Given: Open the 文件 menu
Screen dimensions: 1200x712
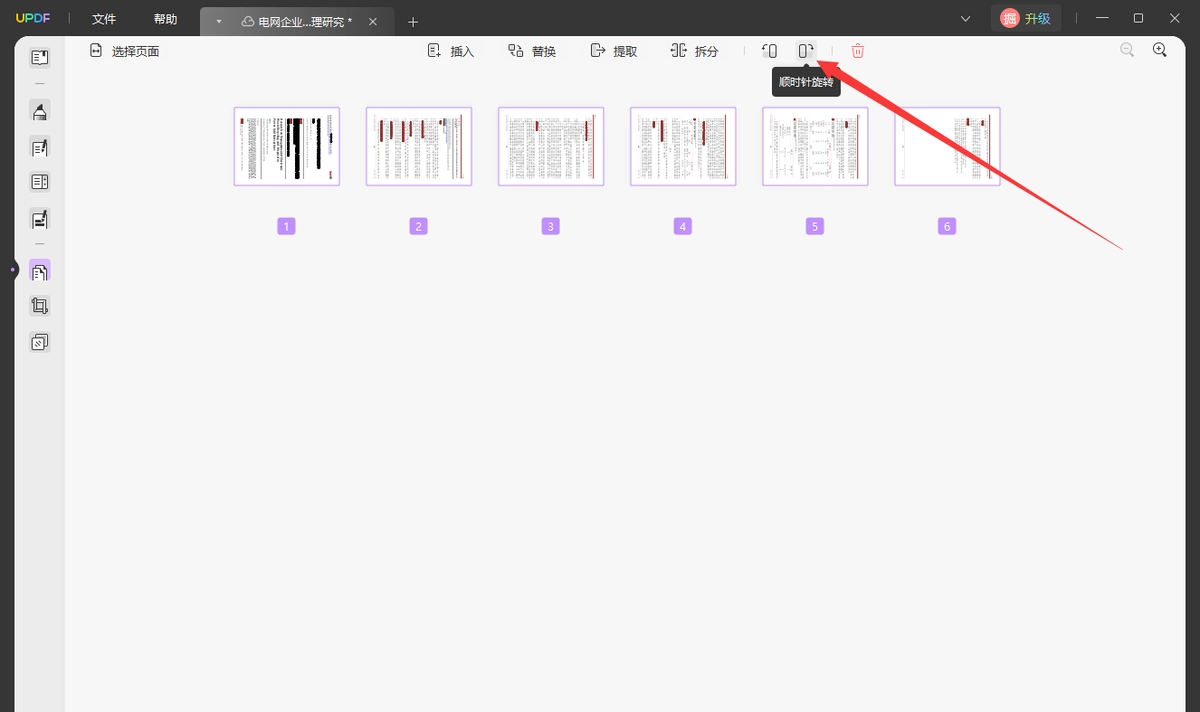Looking at the screenshot, I should 104,19.
